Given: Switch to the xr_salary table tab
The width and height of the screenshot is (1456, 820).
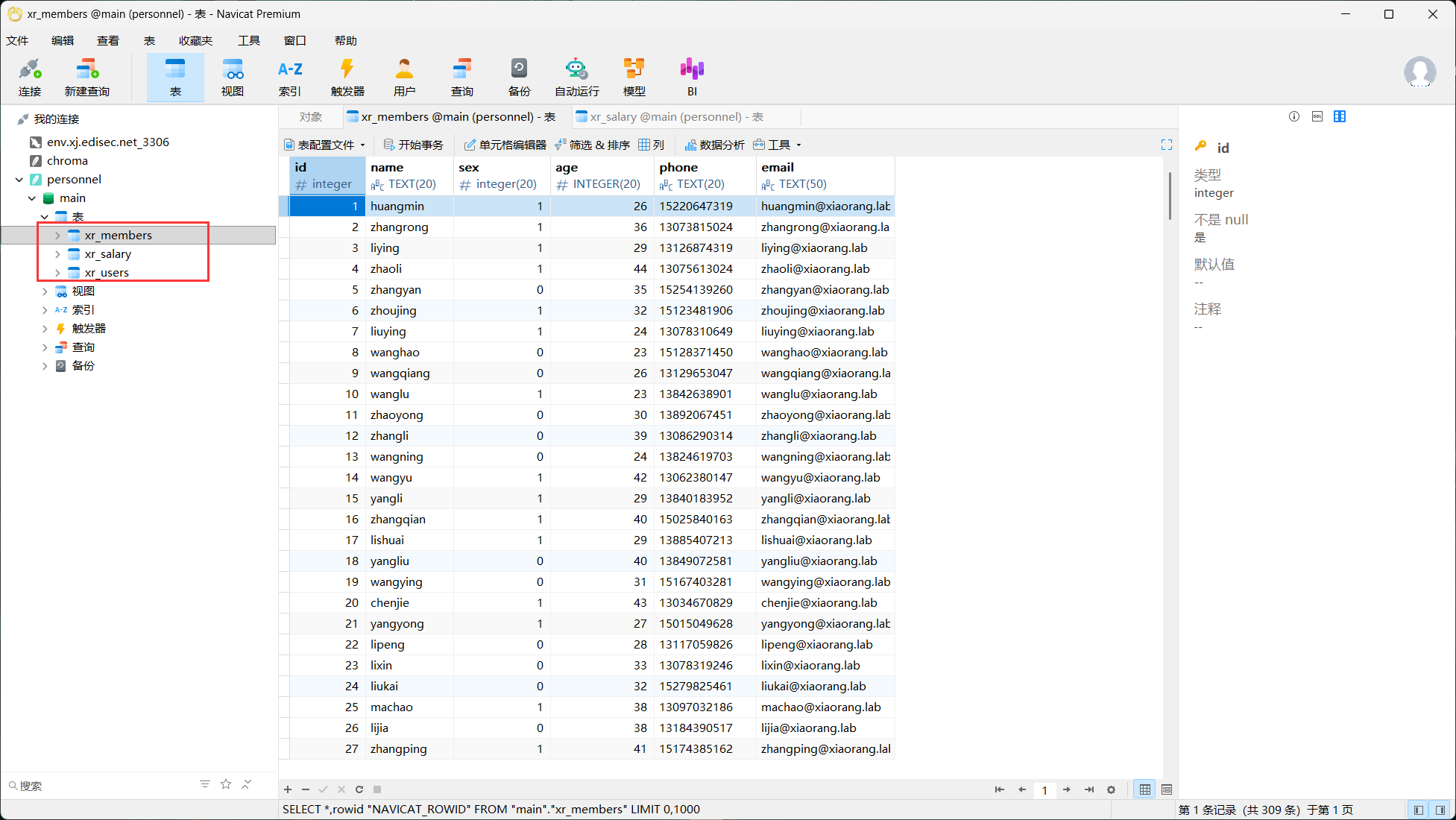Looking at the screenshot, I should pyautogui.click(x=676, y=117).
